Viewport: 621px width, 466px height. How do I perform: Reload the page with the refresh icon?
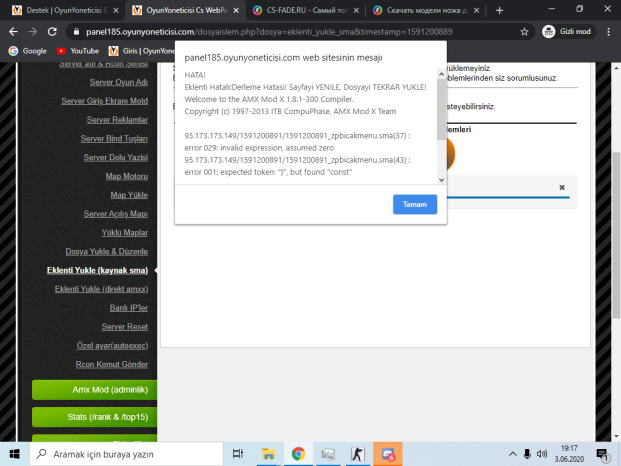[52, 32]
